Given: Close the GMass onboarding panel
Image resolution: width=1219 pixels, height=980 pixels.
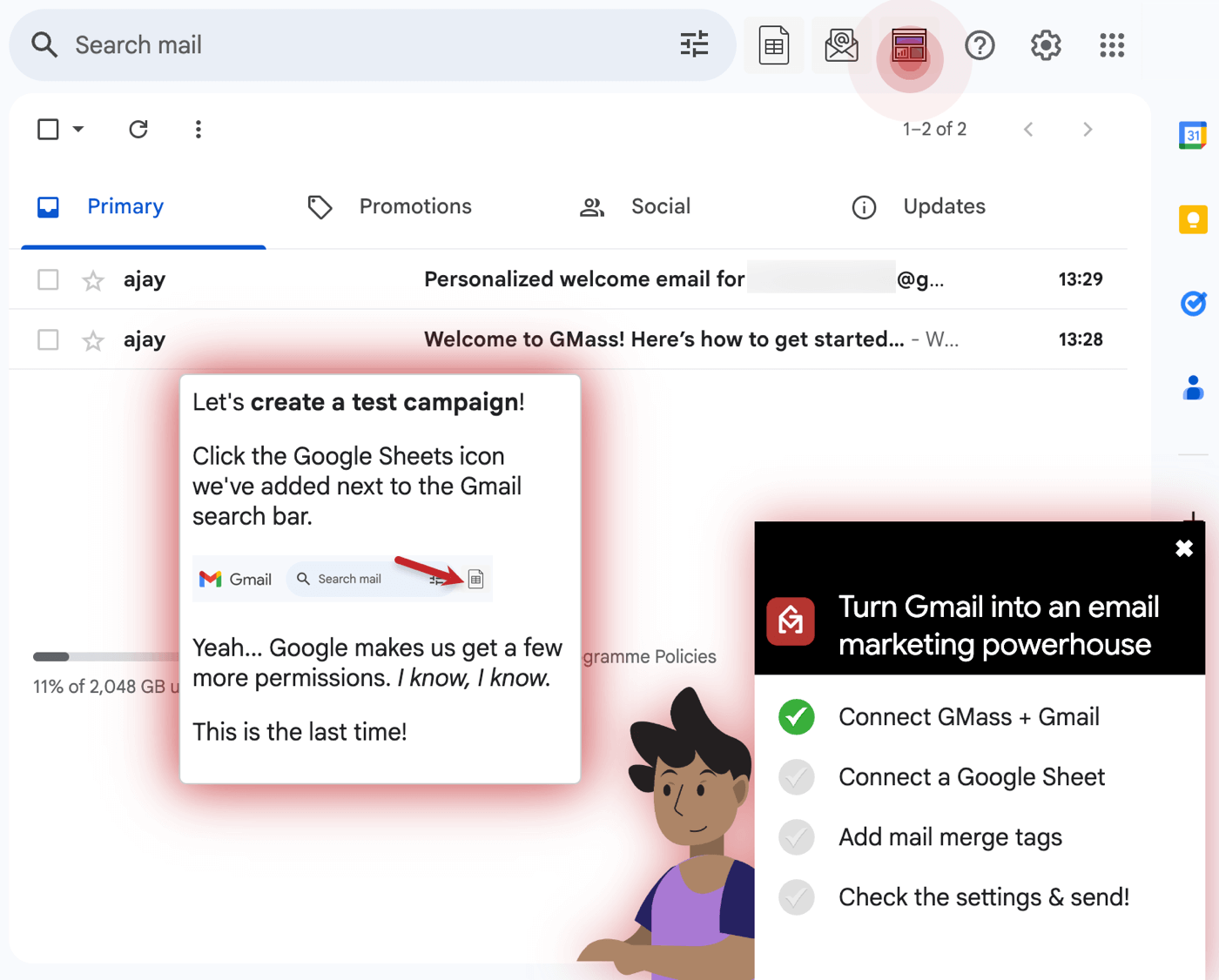Looking at the screenshot, I should point(1184,548).
